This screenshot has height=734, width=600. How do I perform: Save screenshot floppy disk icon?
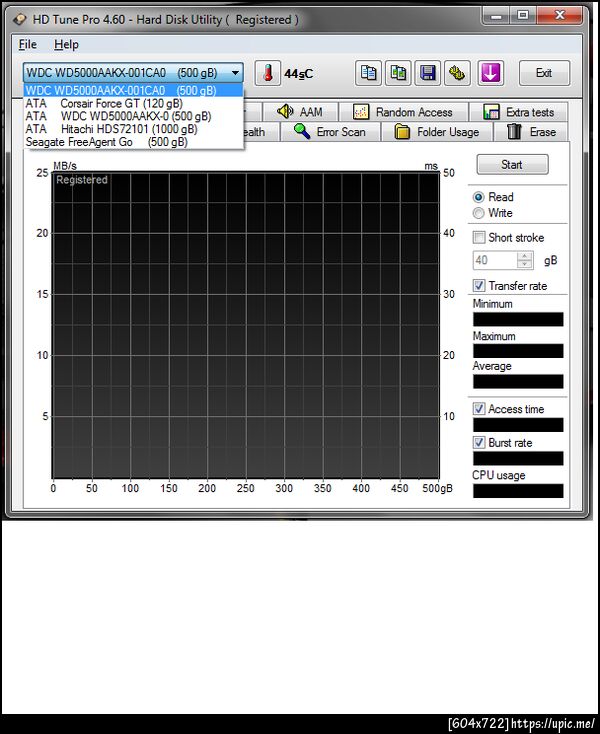pyautogui.click(x=428, y=73)
